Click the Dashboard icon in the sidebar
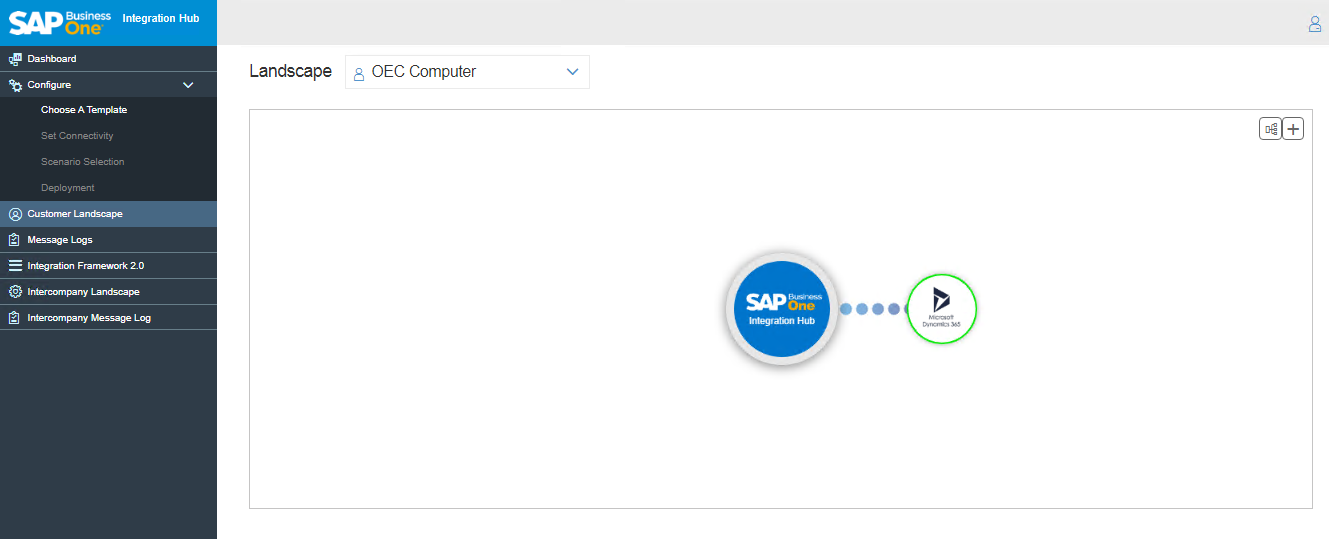Image resolution: width=1329 pixels, height=539 pixels. coord(15,59)
